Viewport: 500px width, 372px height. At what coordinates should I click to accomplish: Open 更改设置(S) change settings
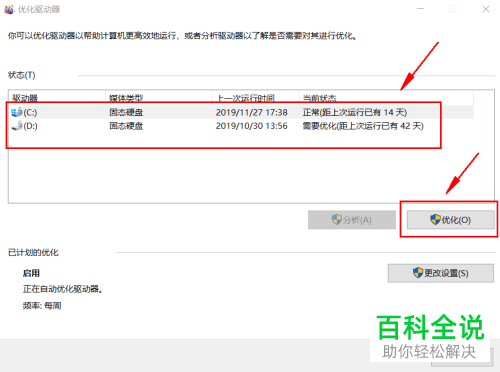pos(441,273)
